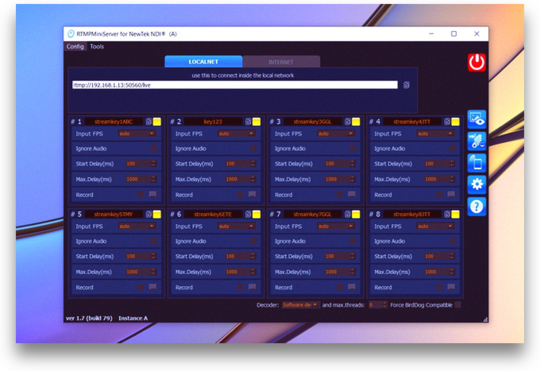Click the red power button icon
The height and width of the screenshot is (371, 540).
pyautogui.click(x=477, y=62)
